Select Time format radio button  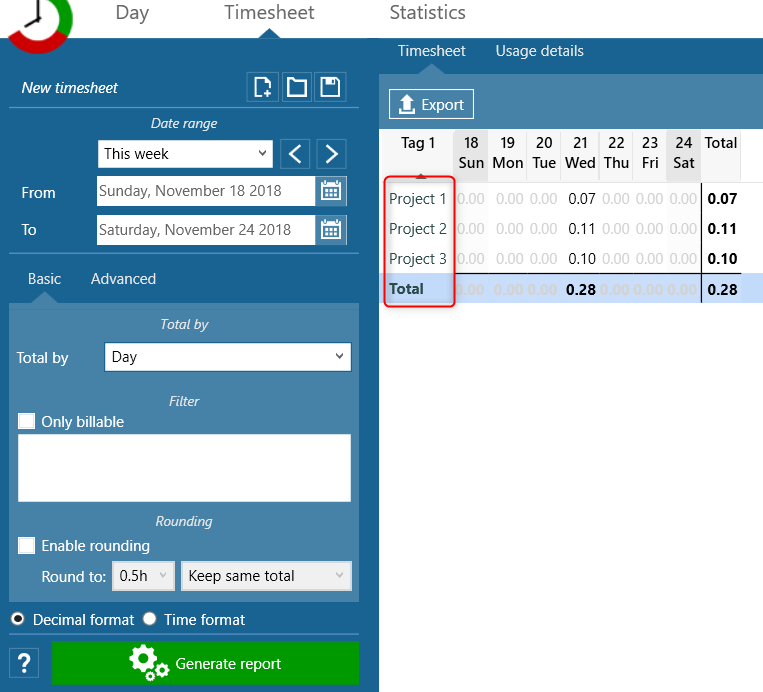tap(149, 619)
